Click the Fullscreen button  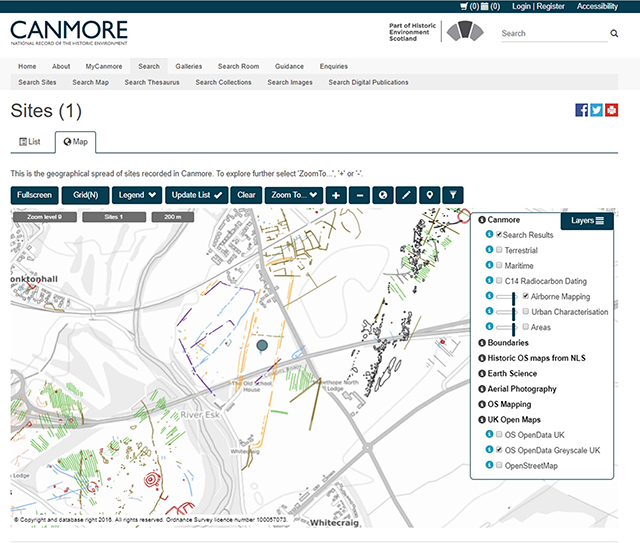(x=34, y=194)
